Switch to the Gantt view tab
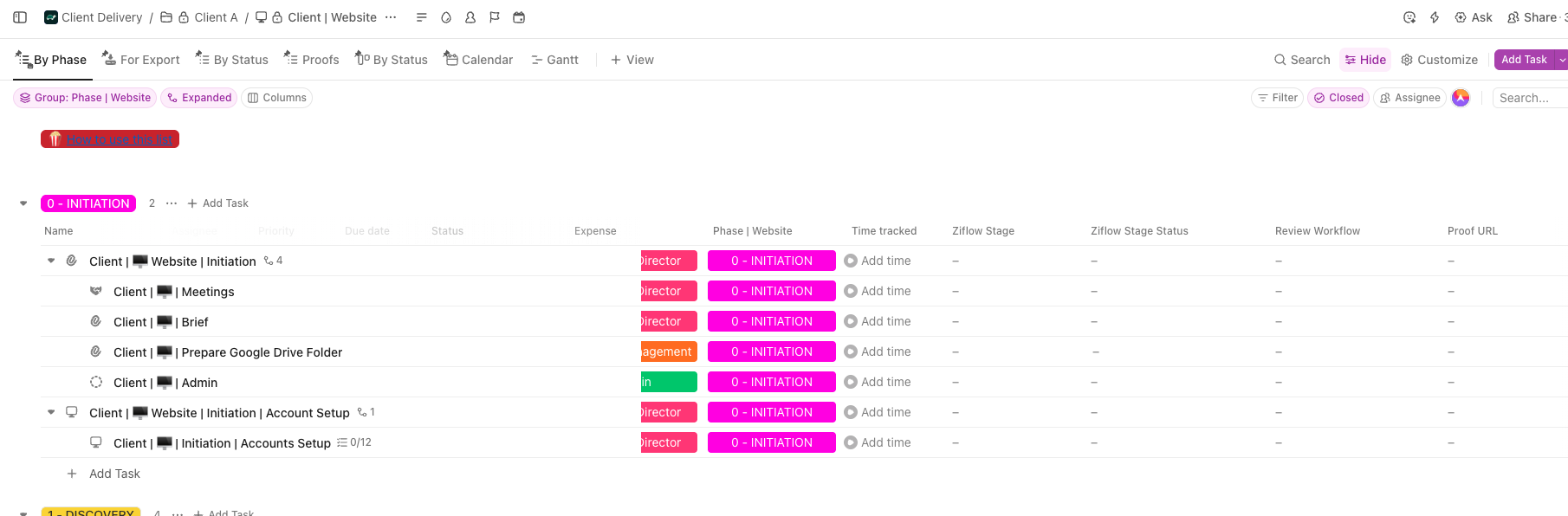Screen dimensions: 1568x516 (x=554, y=60)
